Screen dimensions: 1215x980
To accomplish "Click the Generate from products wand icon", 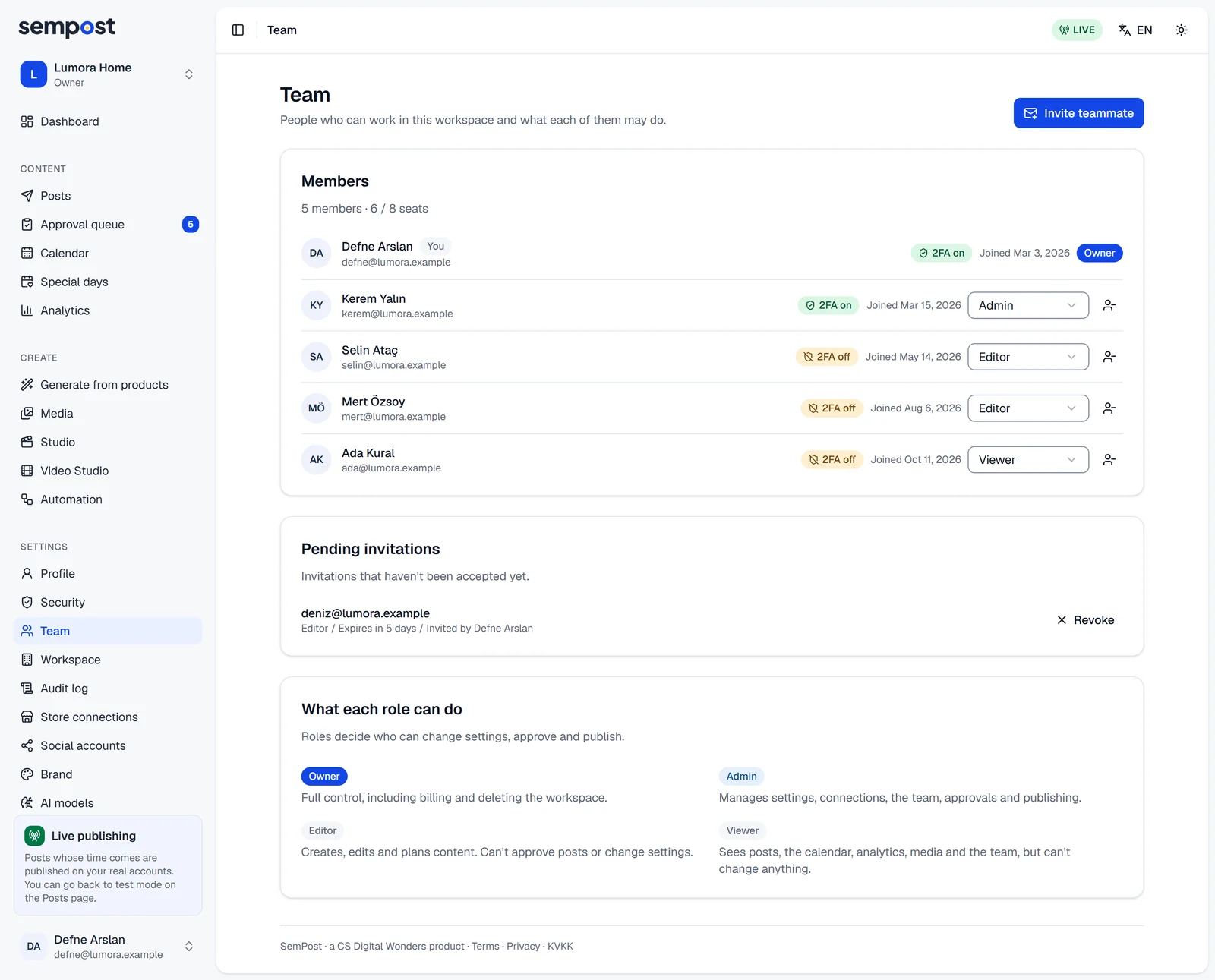I will [x=27, y=385].
